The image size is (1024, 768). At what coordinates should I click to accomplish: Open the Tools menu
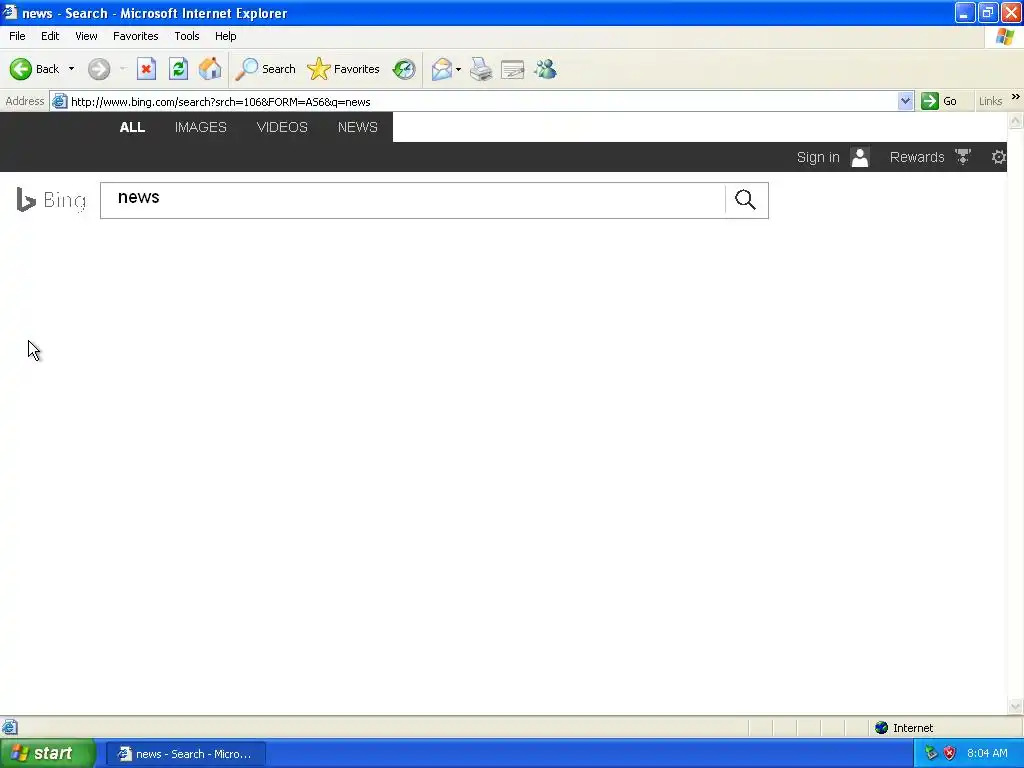tap(187, 36)
